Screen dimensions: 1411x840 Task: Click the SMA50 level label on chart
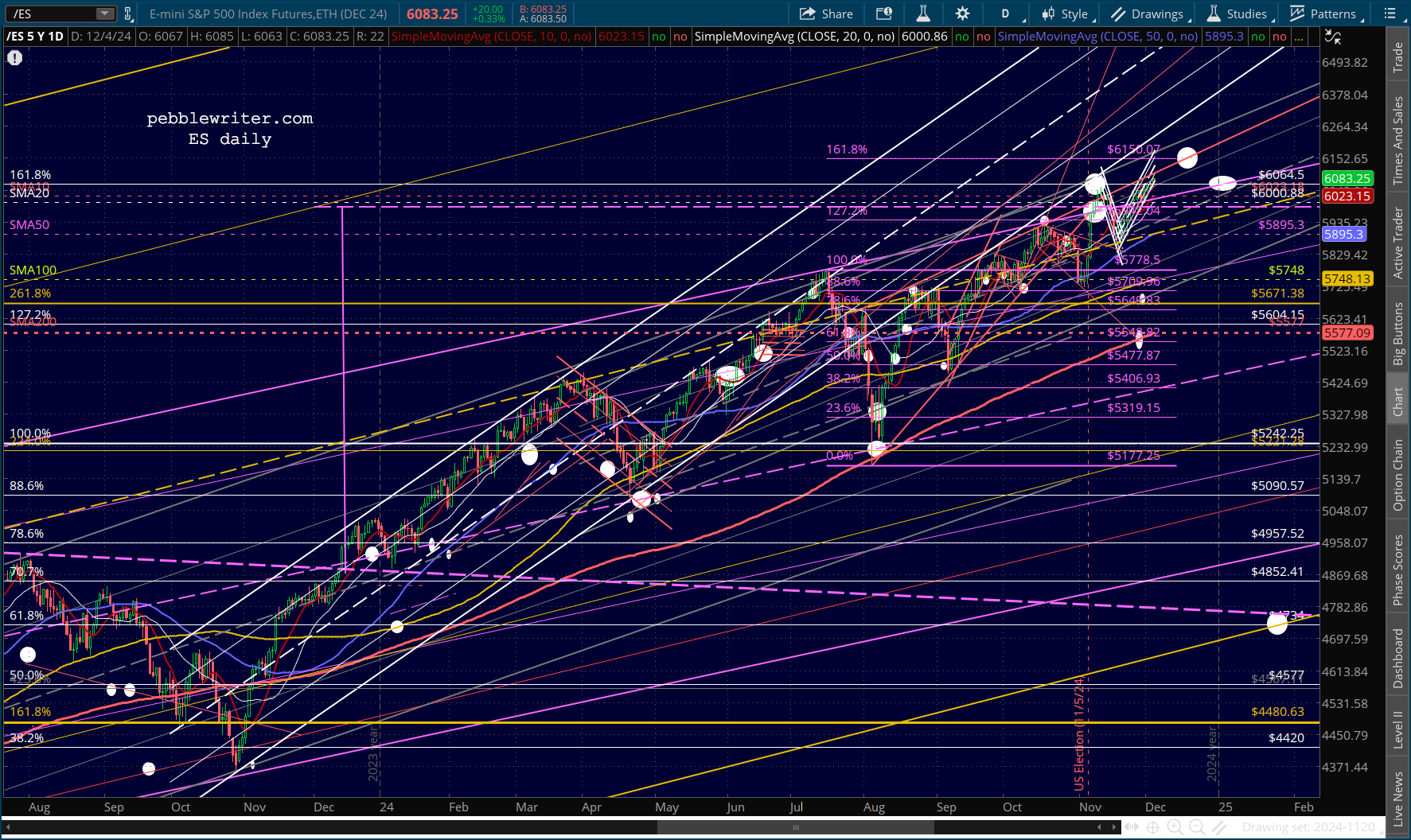point(29,225)
